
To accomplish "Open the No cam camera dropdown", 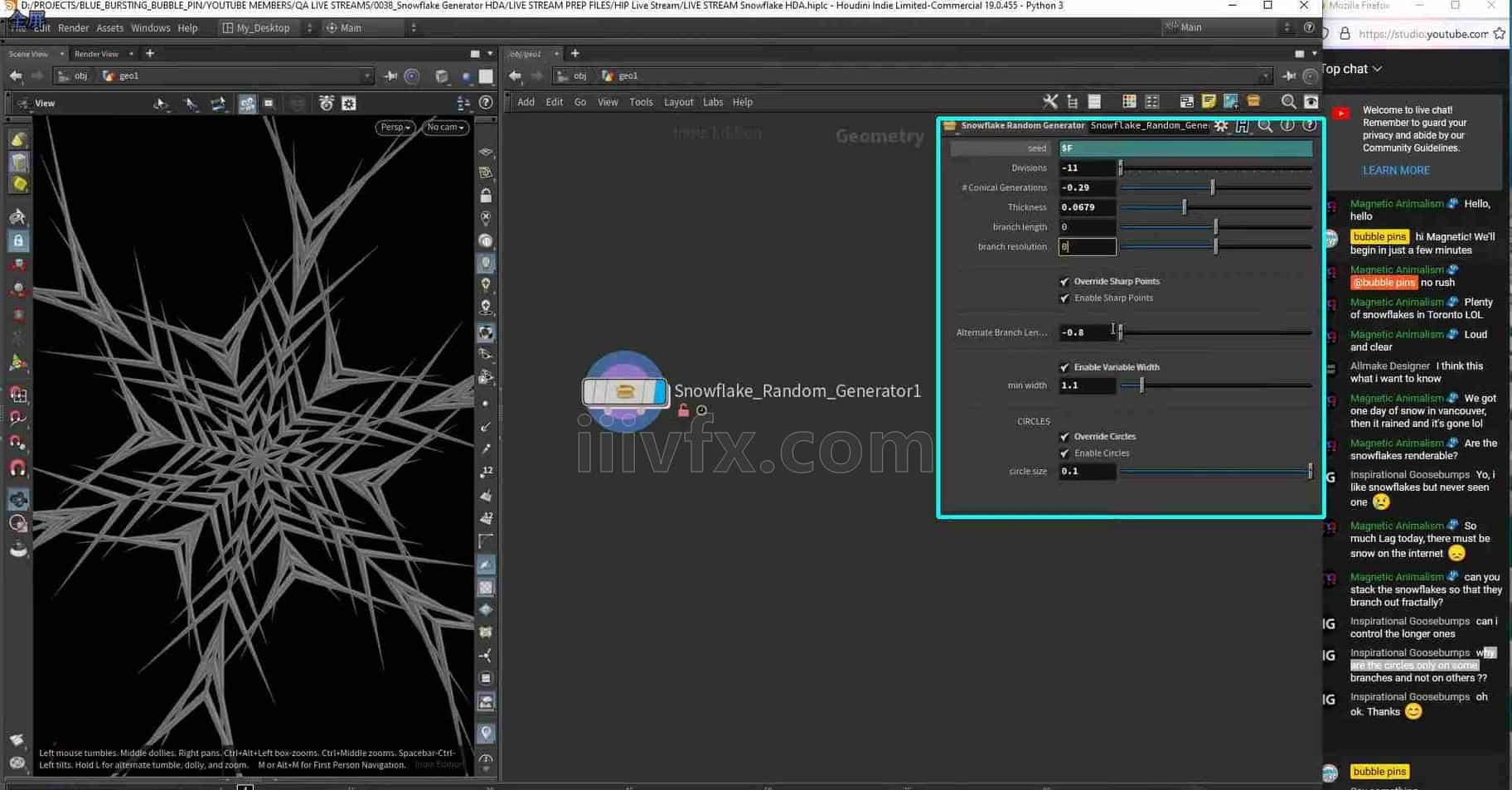I will (x=445, y=128).
